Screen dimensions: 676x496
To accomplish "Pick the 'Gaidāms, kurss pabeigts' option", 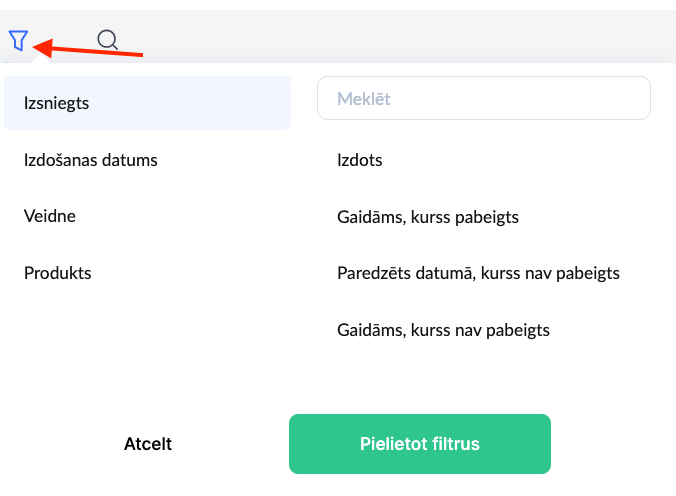I will point(428,217).
